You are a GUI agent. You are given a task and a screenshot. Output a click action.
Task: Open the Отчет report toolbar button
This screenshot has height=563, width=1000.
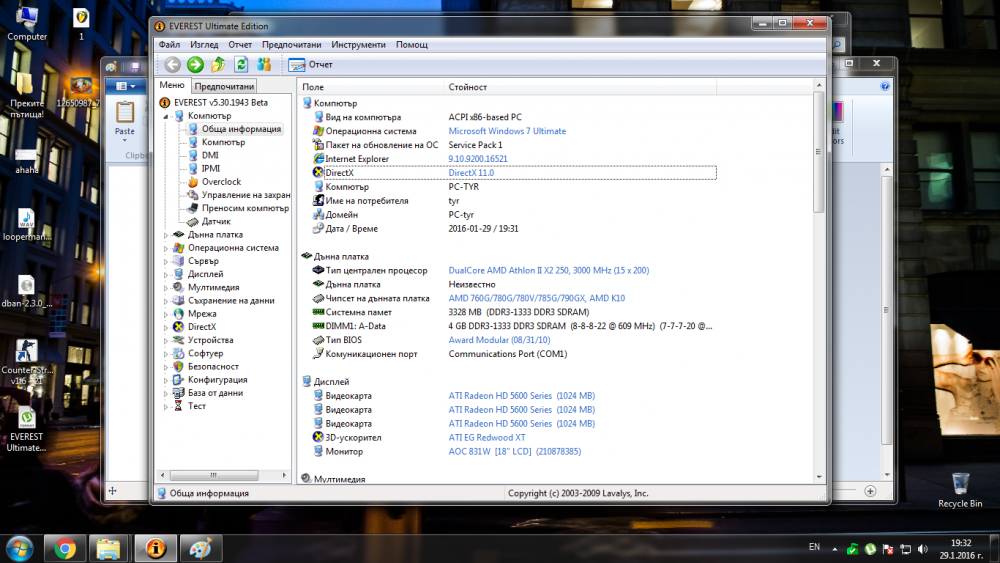click(x=311, y=64)
